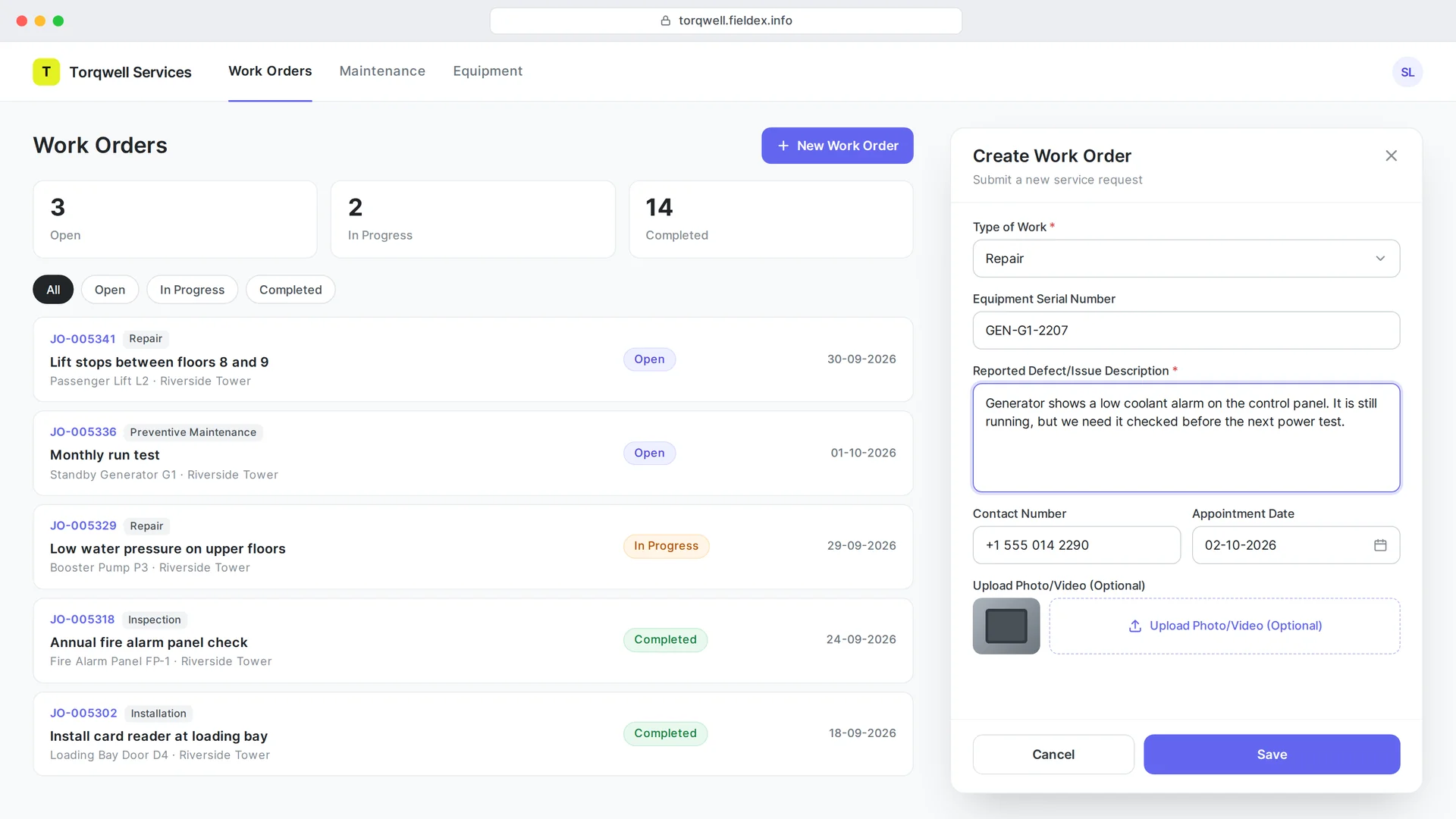Open the Work Orders tab

[270, 71]
